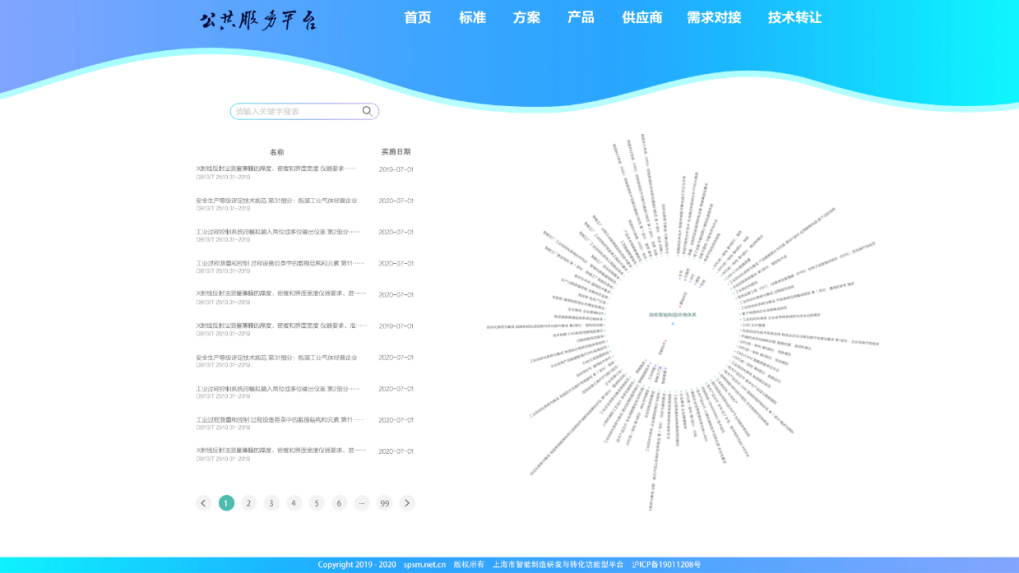1019x573 pixels.
Task: Jump to last page 99
Action: point(384,503)
